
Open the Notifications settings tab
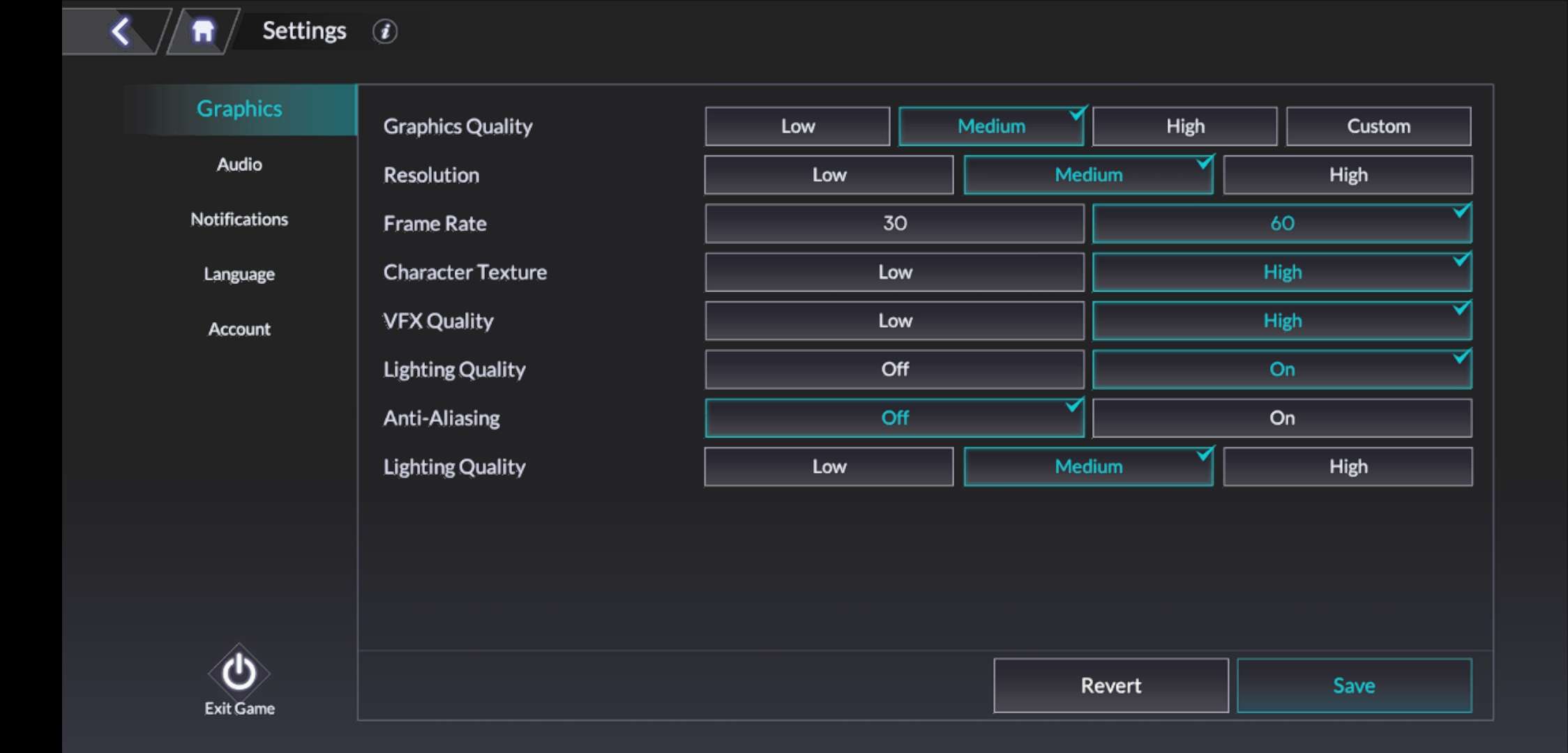(x=239, y=220)
